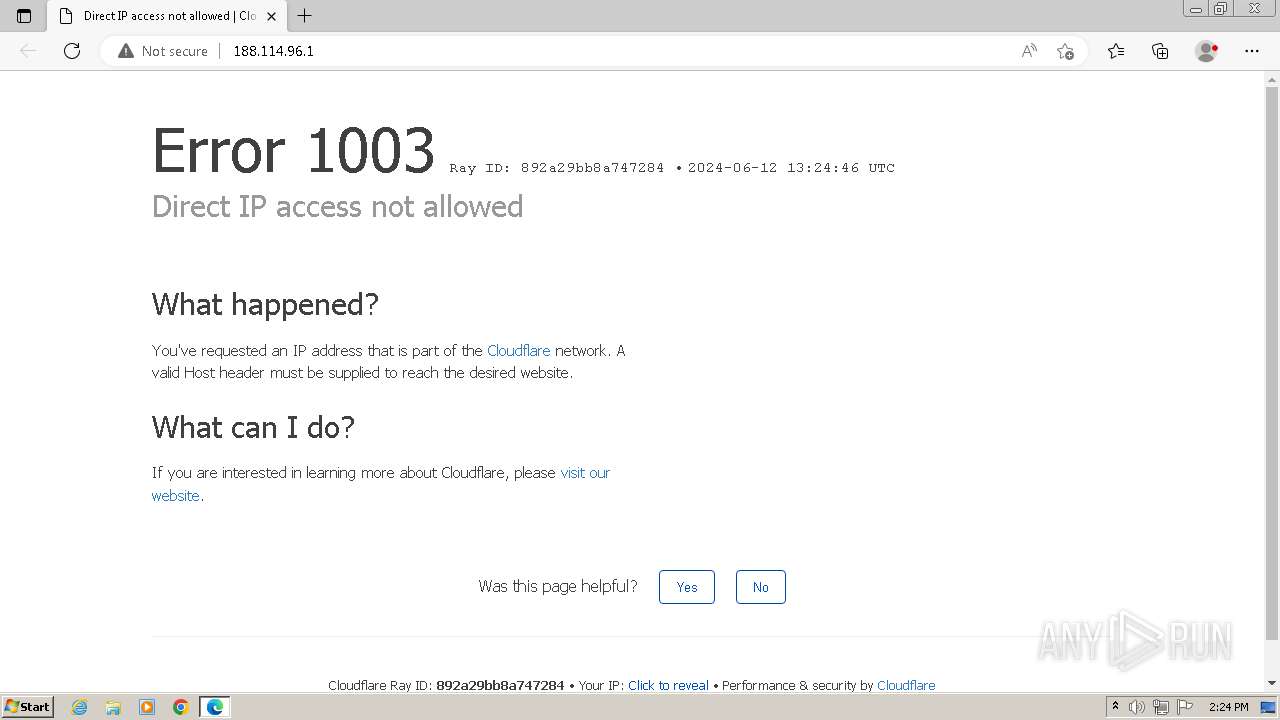Open Settings and more menu
This screenshot has width=1280, height=720.
pyautogui.click(x=1252, y=51)
